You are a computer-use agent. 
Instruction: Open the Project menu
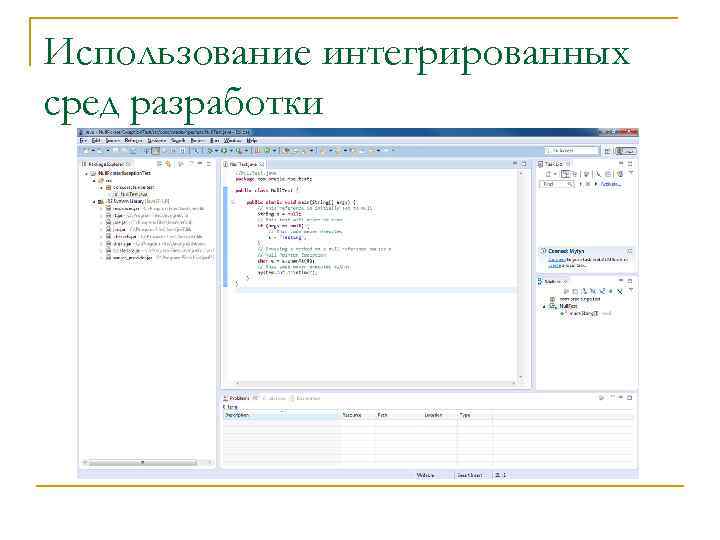[197, 141]
